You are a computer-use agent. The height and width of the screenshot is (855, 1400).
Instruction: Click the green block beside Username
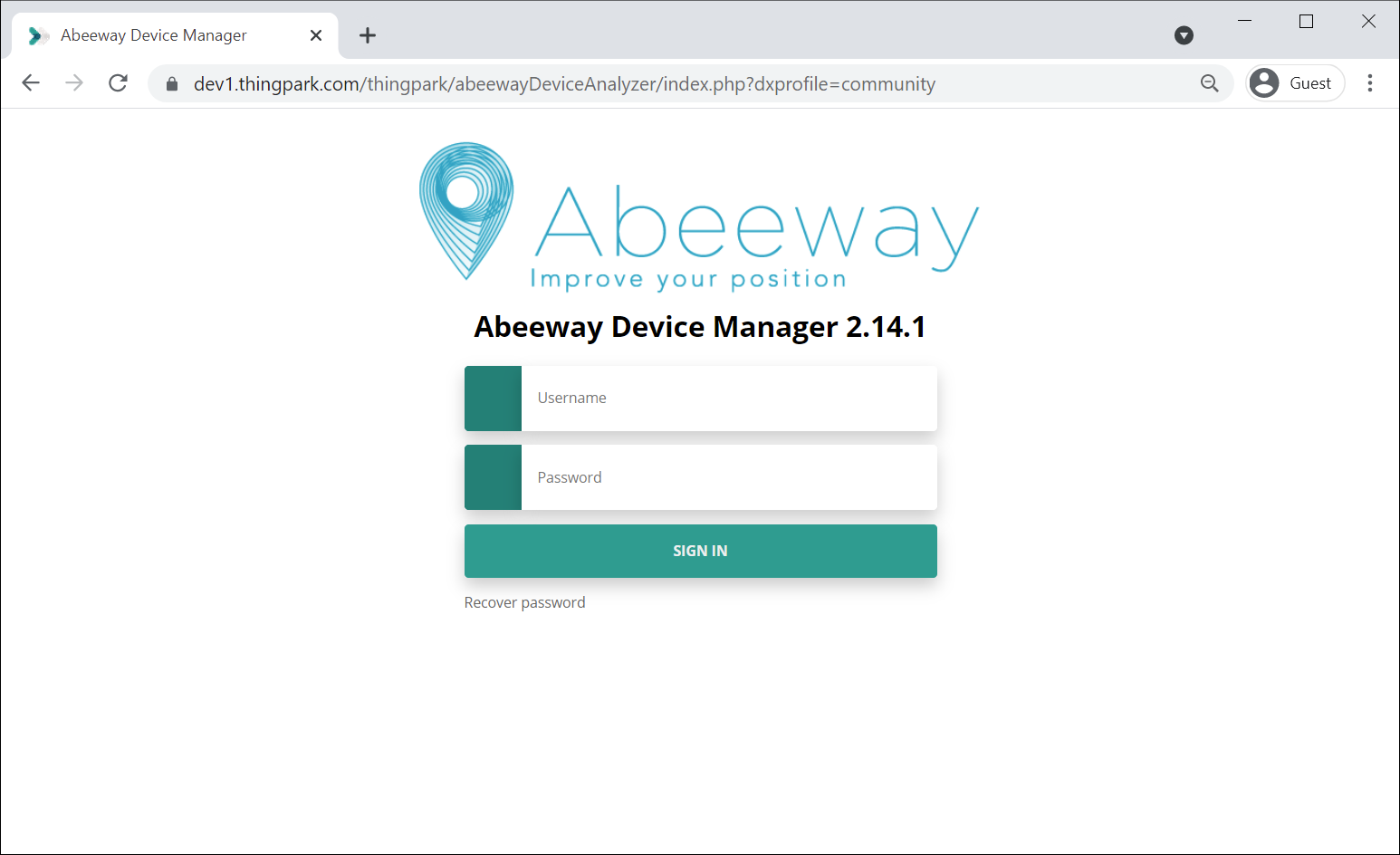point(493,399)
